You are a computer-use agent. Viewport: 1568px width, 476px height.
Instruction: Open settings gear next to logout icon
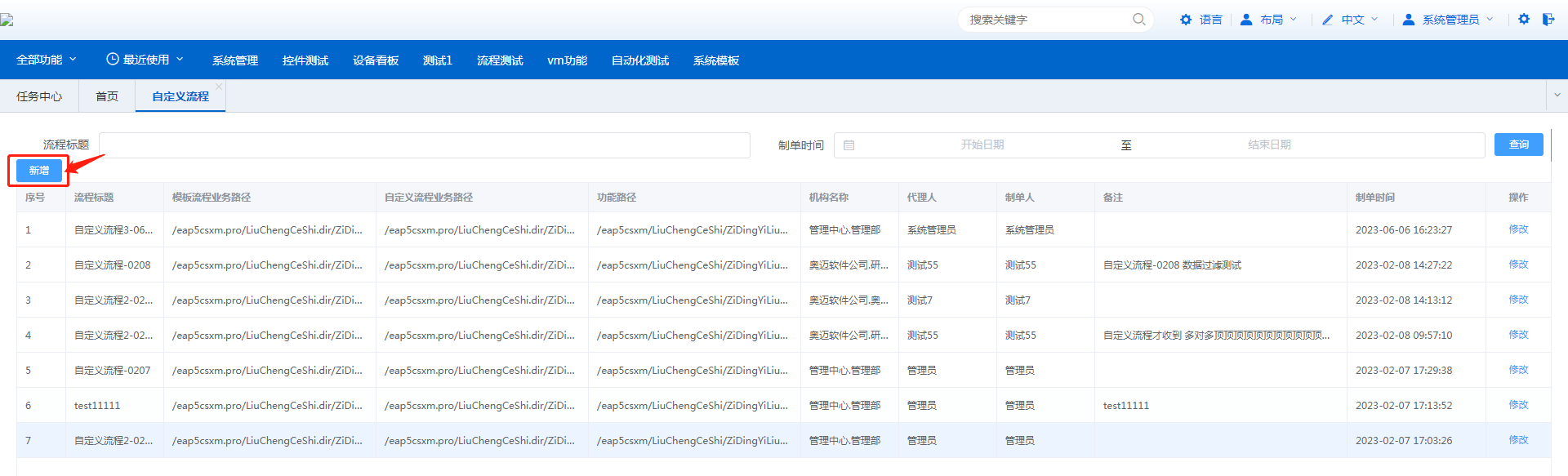coord(1524,19)
